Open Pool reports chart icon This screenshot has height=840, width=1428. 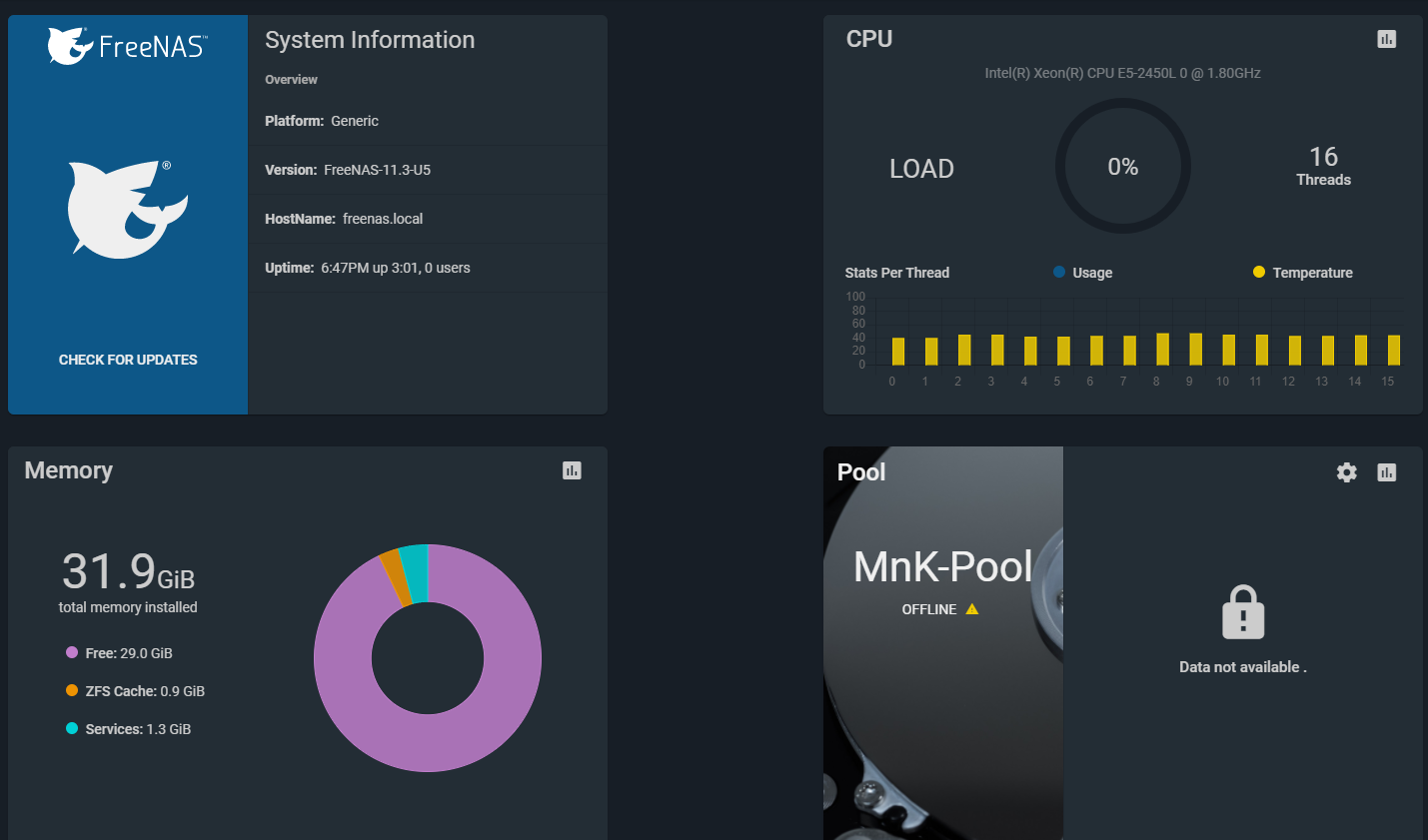(1386, 472)
